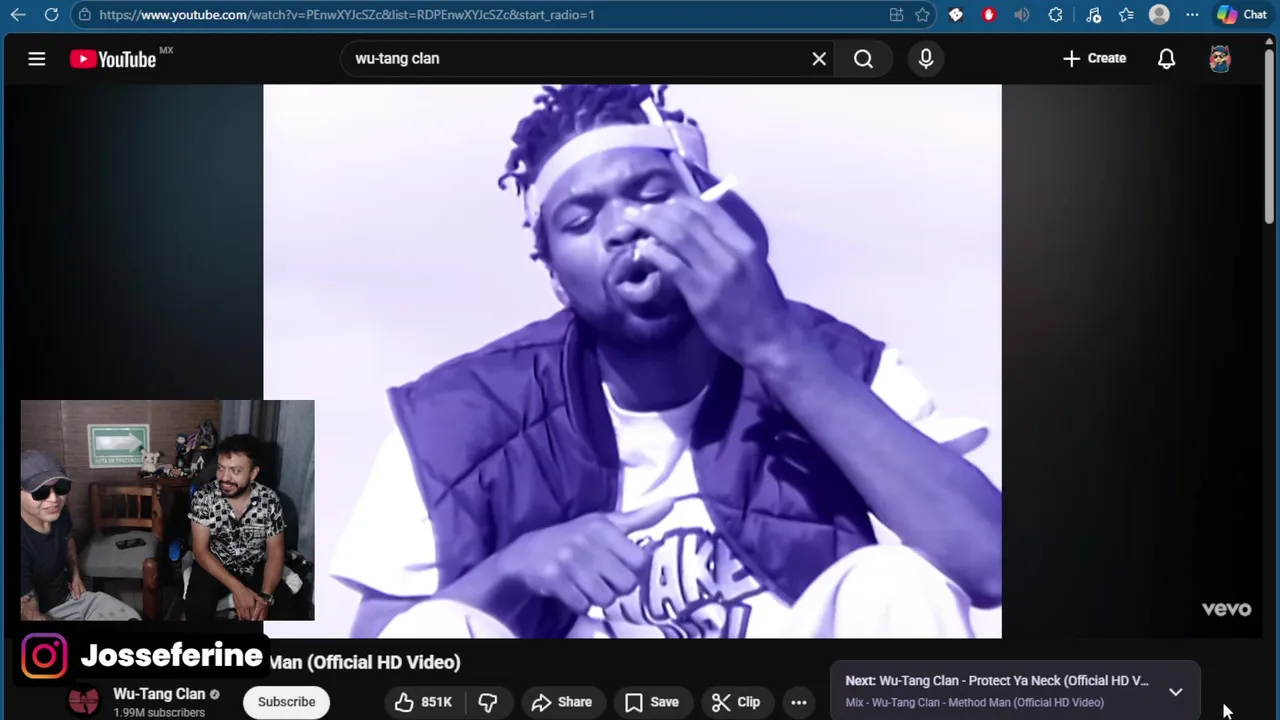
Task: Like the video with 851K likes
Action: click(423, 703)
